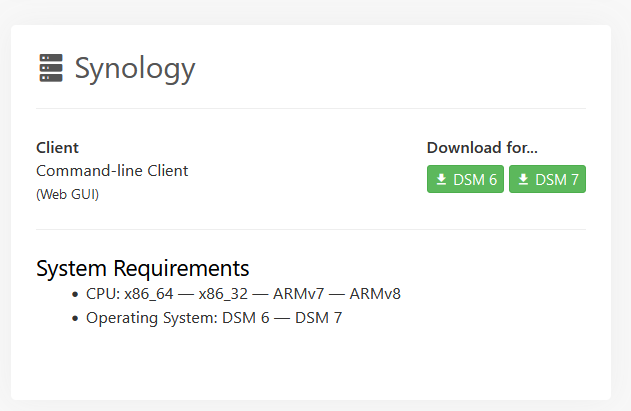
Task: Click the bullet beside the Operating System line
Action: tap(75, 319)
